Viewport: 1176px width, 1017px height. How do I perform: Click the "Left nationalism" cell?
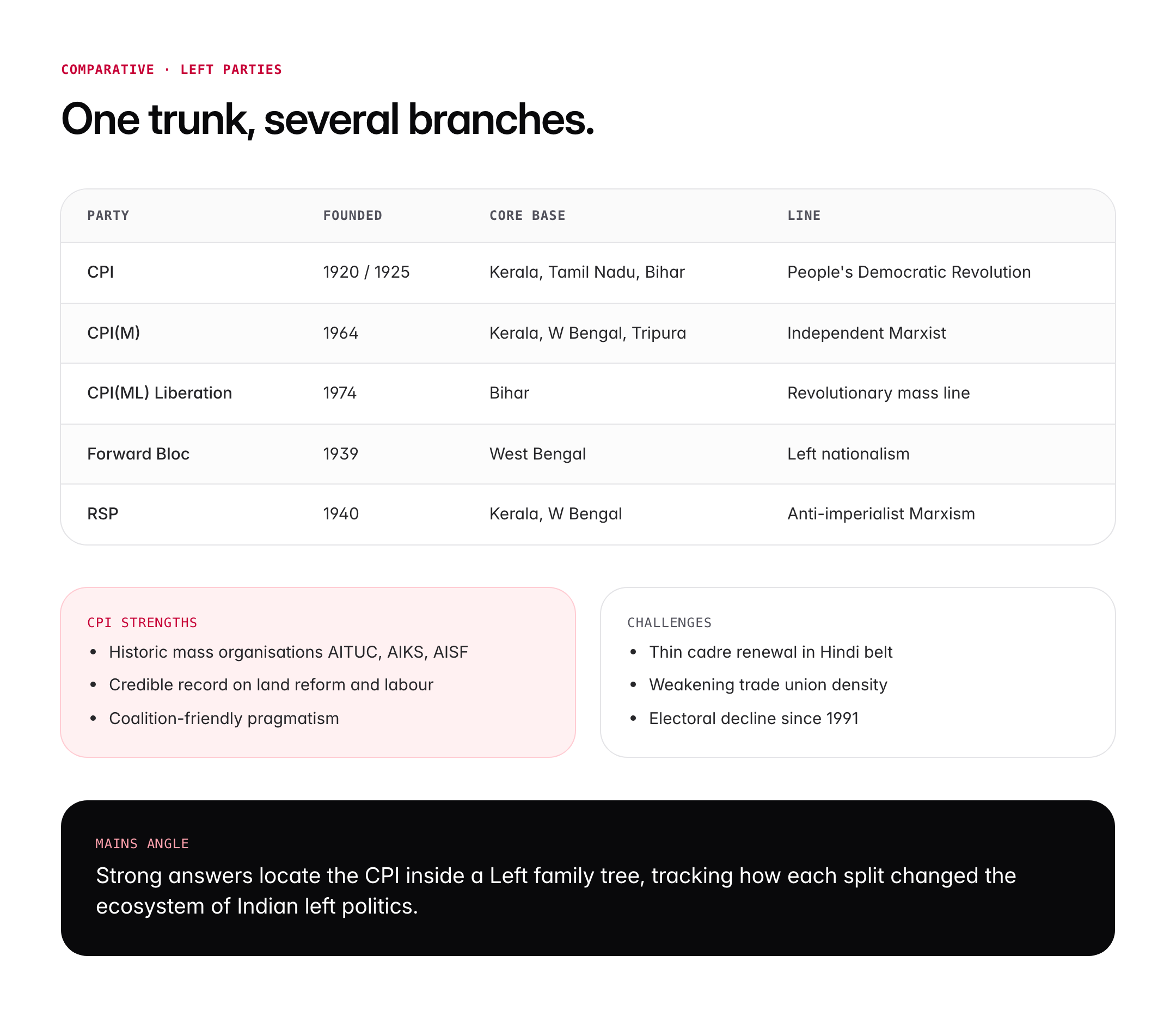pos(848,454)
